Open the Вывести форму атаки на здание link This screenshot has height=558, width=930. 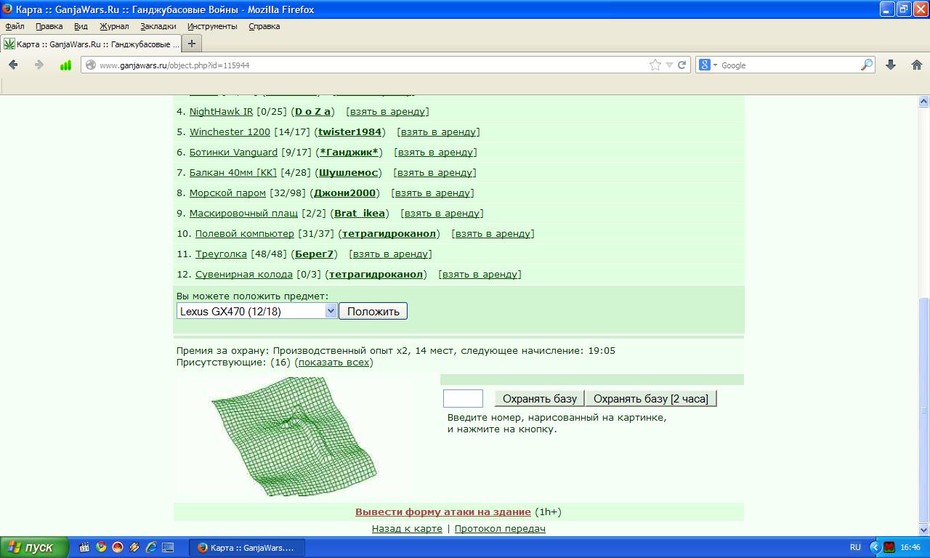pyautogui.click(x=443, y=512)
